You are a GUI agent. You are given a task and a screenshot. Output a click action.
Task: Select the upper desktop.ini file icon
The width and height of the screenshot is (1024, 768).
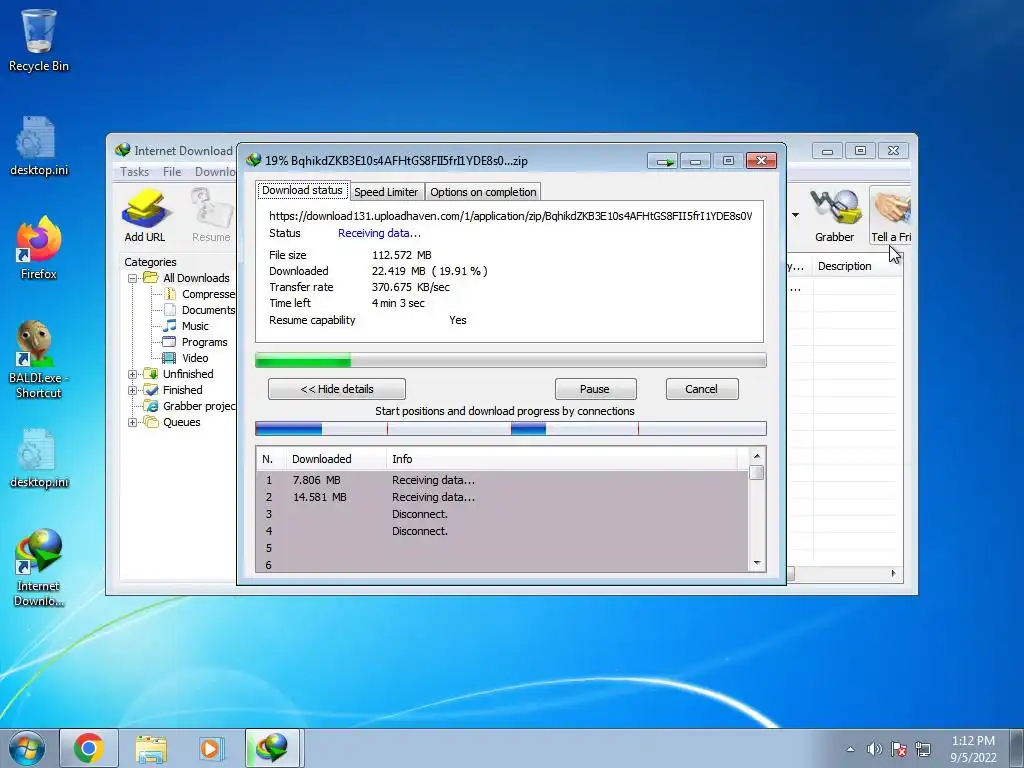coord(39,146)
